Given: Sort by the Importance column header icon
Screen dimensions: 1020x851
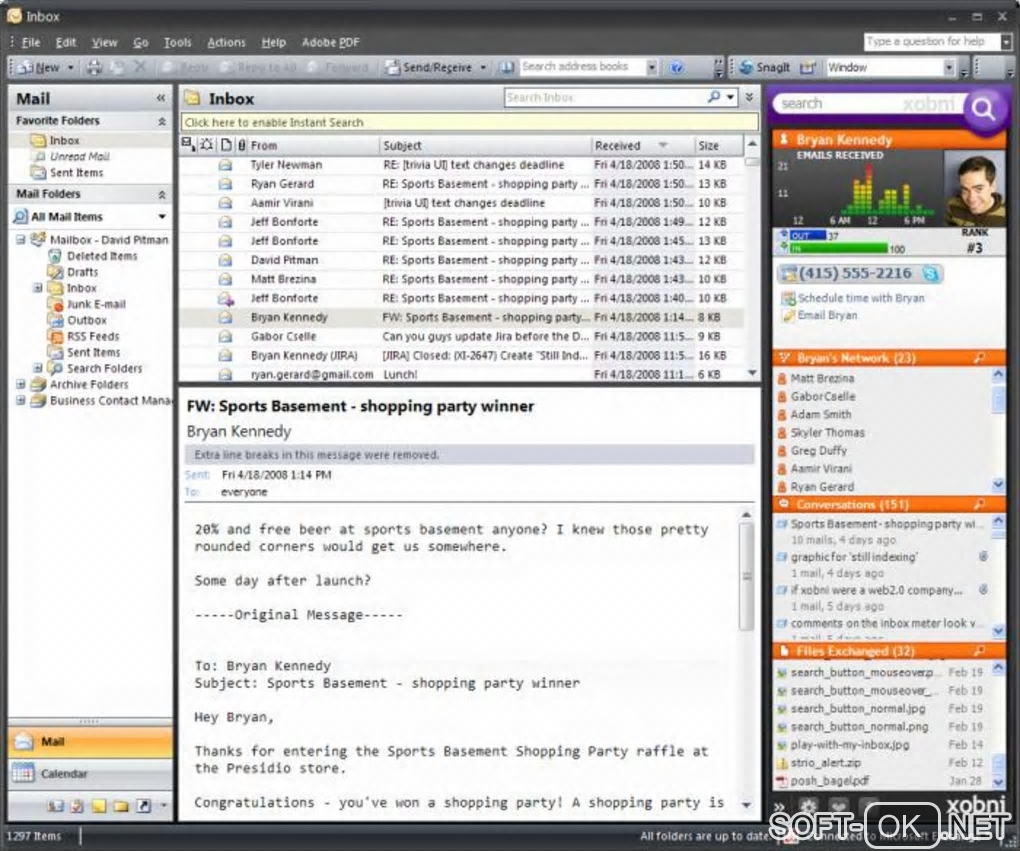Looking at the screenshot, I should click(x=189, y=144).
